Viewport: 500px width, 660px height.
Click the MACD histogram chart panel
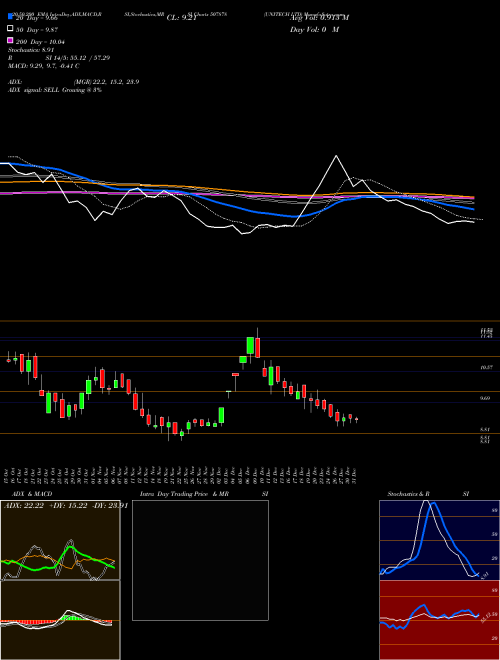click(x=60, y=620)
